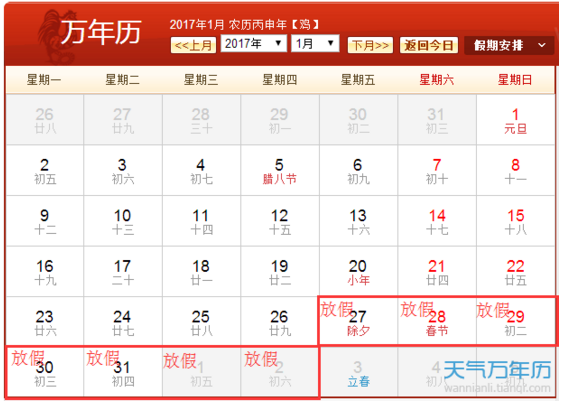The height and width of the screenshot is (403, 563).
Task: Select greyed December 30 初二
Action: 358,120
